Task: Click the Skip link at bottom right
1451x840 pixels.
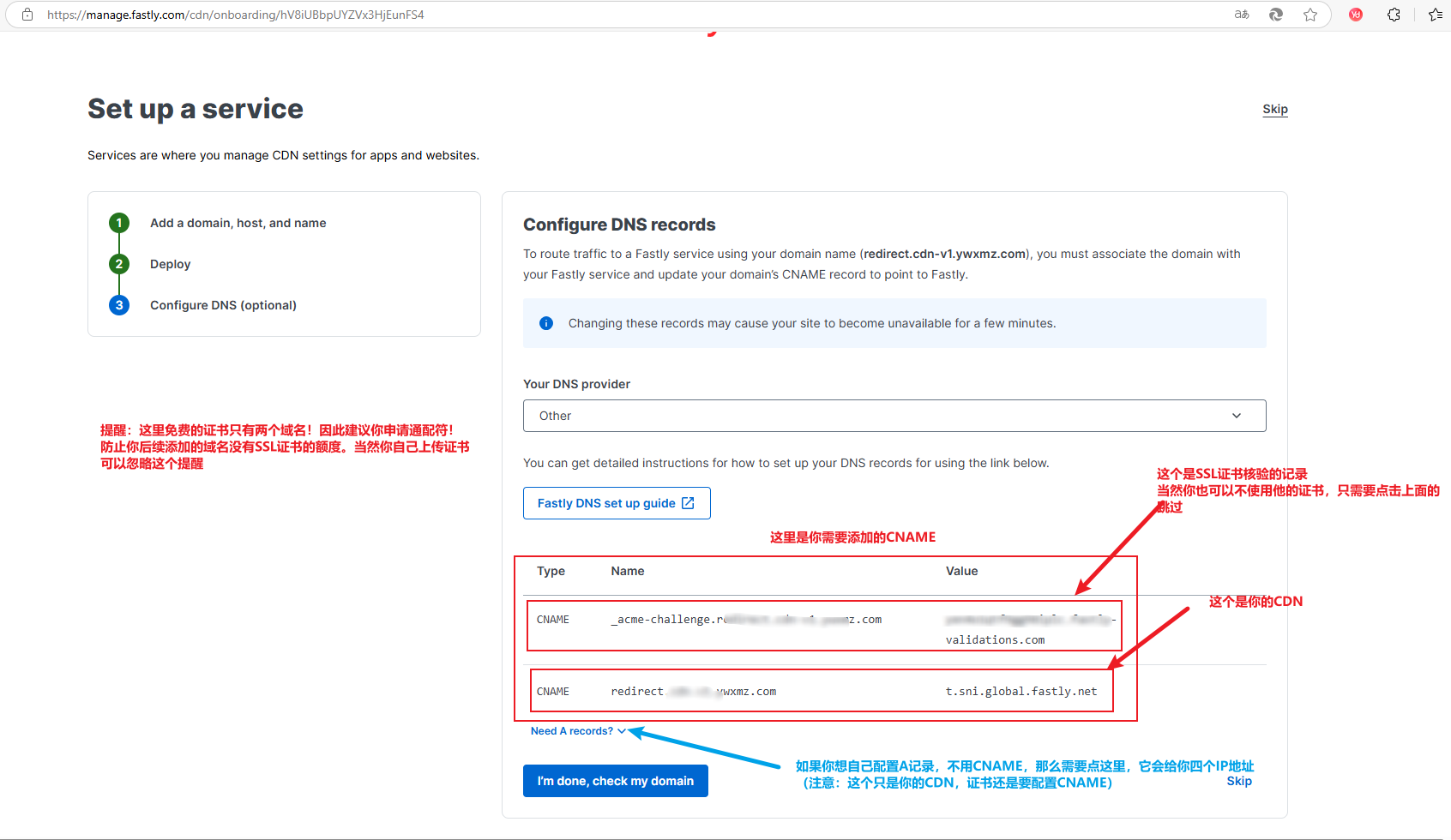Action: [1239, 781]
